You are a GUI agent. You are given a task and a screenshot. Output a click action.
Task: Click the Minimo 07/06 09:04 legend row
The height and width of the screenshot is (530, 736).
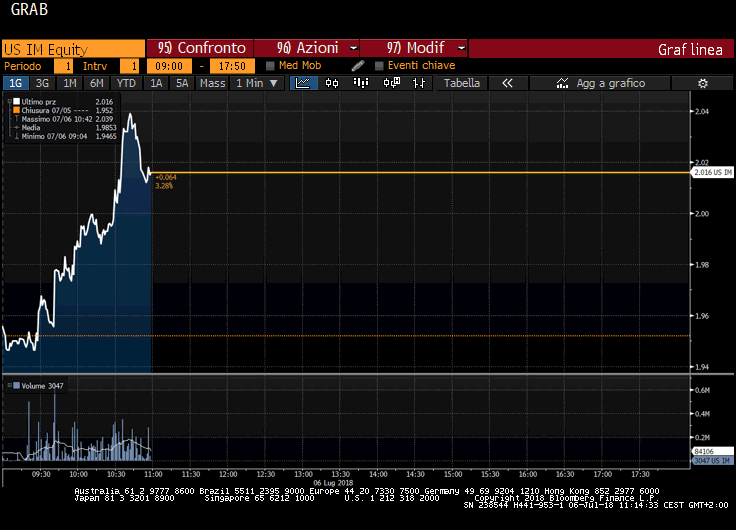(64, 136)
